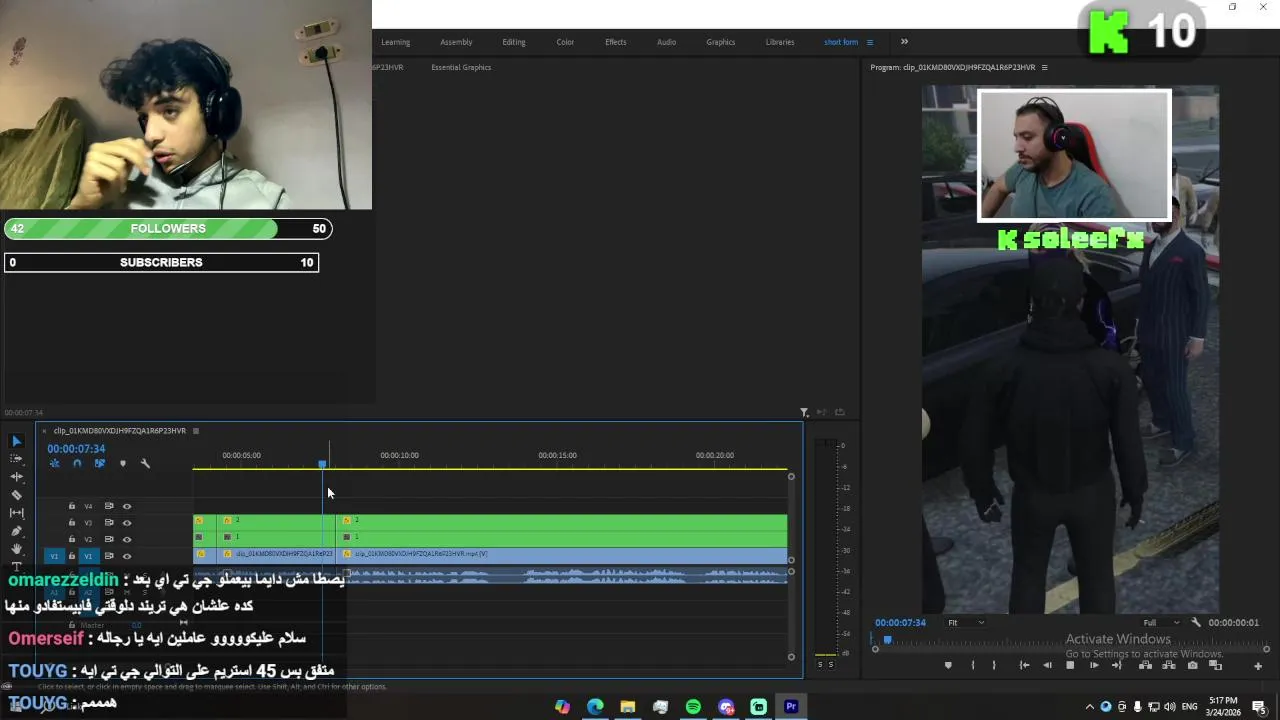Open Windows notification center

tap(1258, 706)
